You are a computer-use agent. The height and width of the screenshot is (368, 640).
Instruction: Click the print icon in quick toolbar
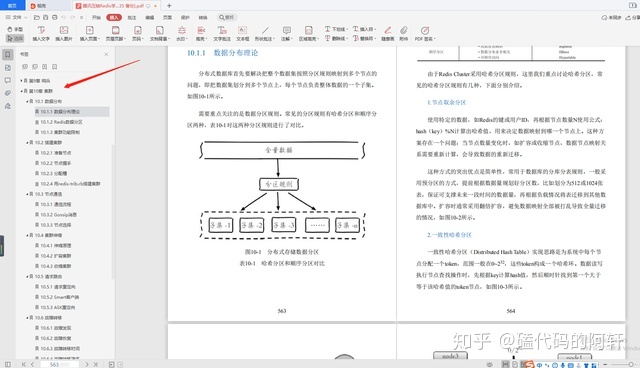tap(55, 18)
